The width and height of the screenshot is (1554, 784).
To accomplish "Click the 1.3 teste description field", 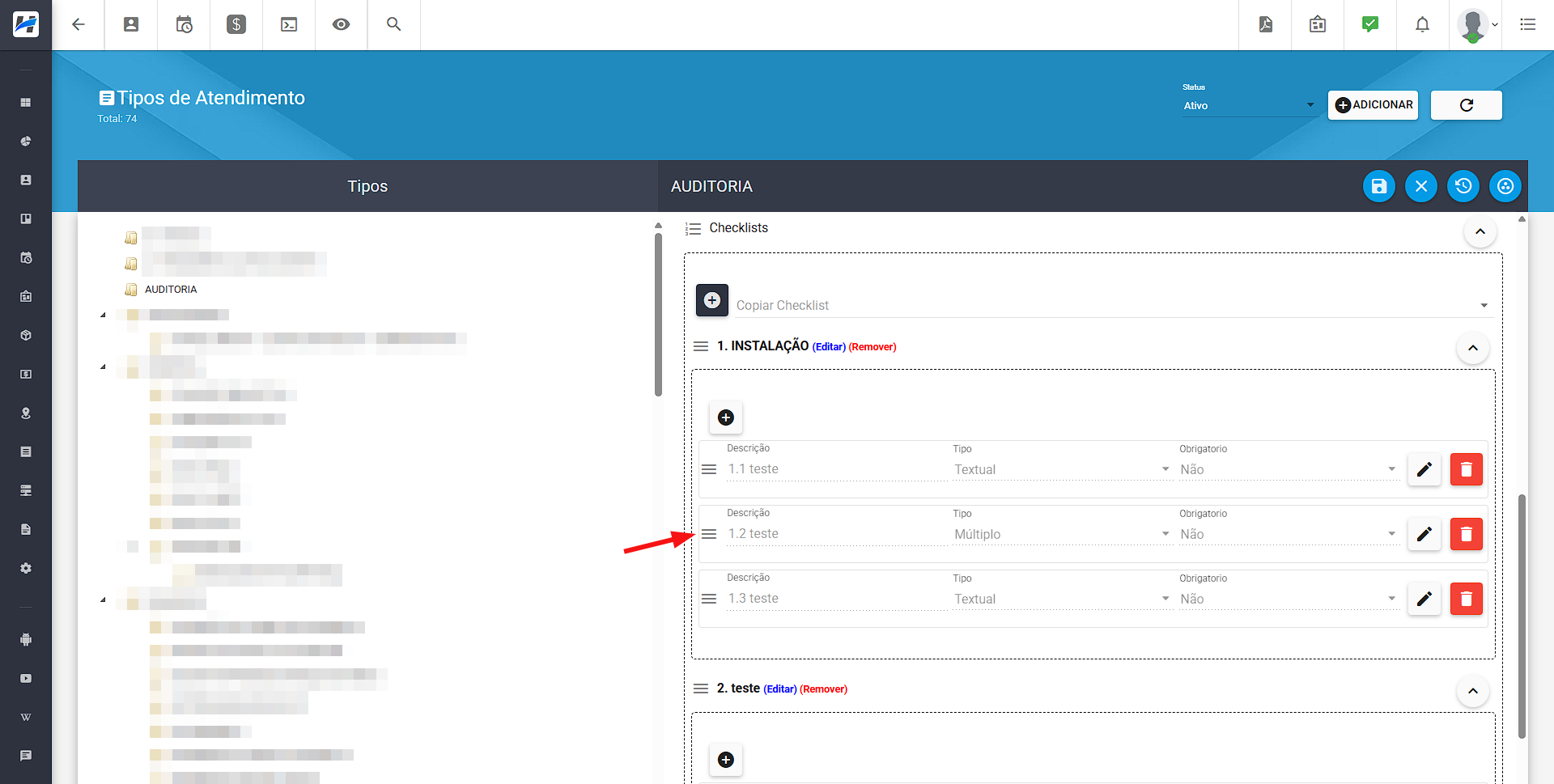I will (836, 599).
